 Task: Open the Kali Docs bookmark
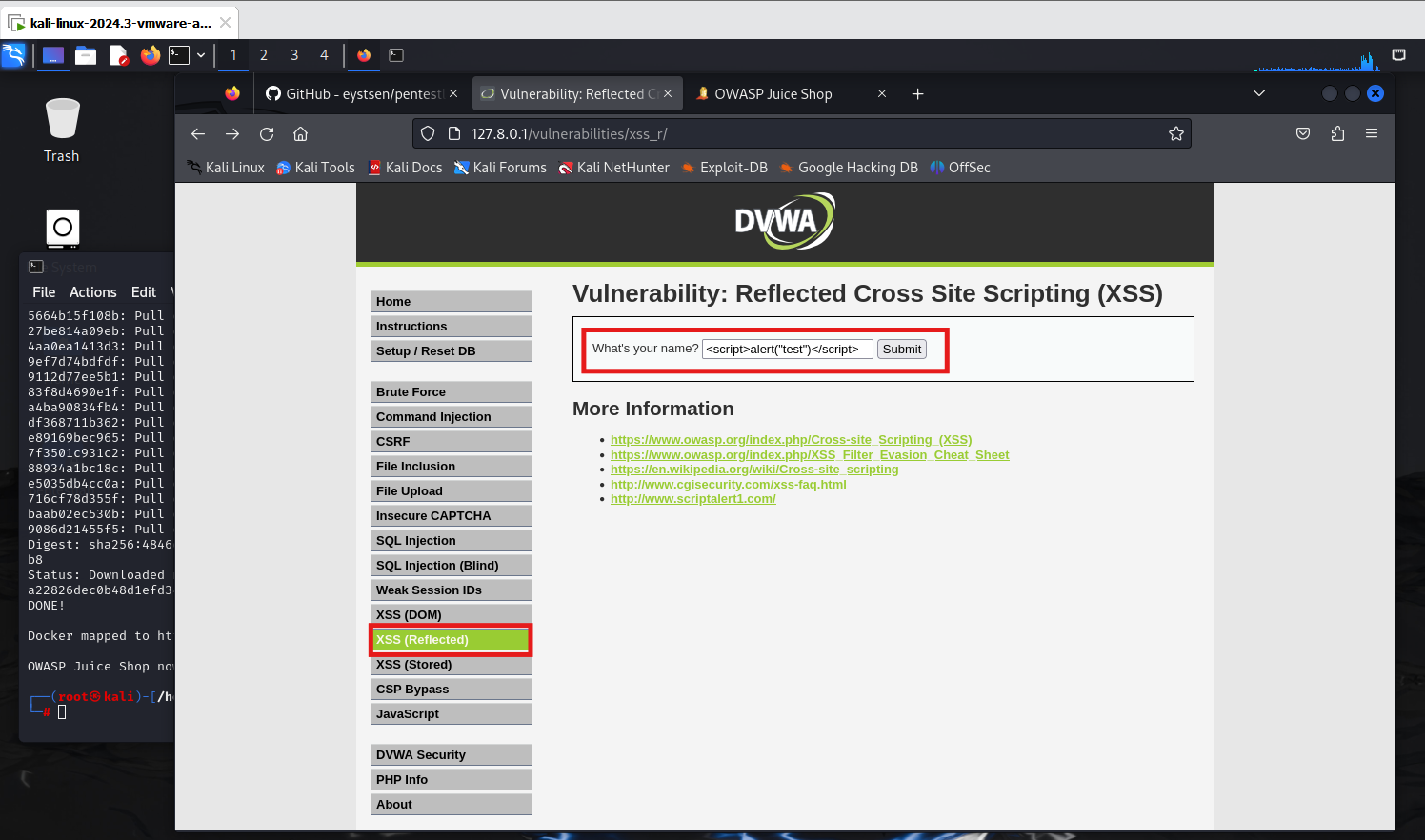pyautogui.click(x=405, y=168)
